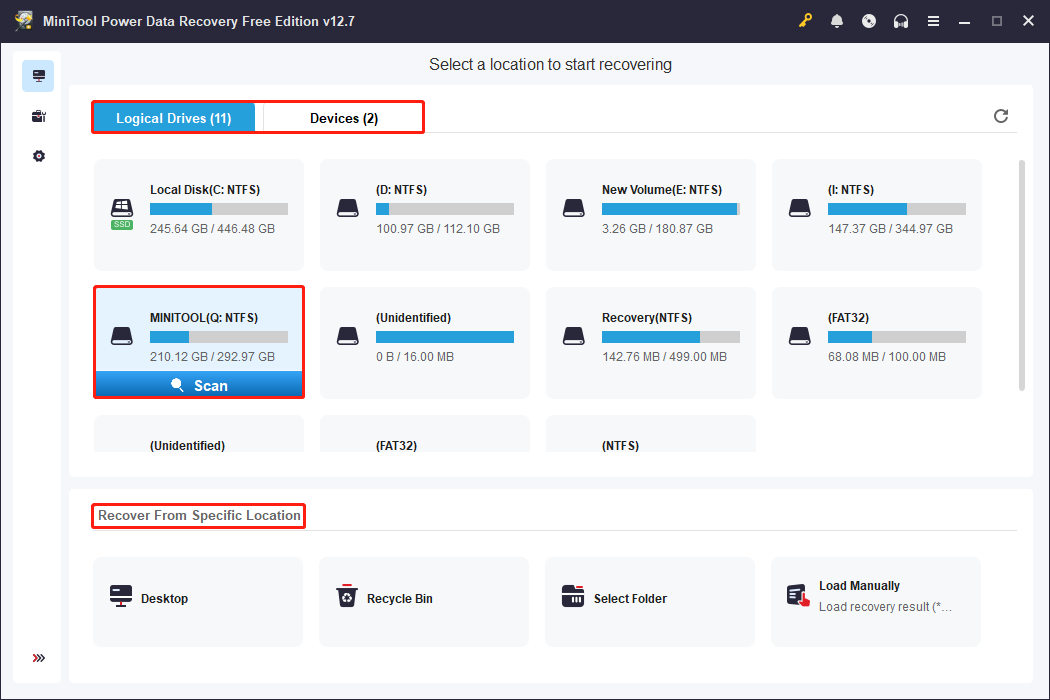This screenshot has width=1050, height=700.
Task: Click the D drive usage bar
Action: (444, 209)
